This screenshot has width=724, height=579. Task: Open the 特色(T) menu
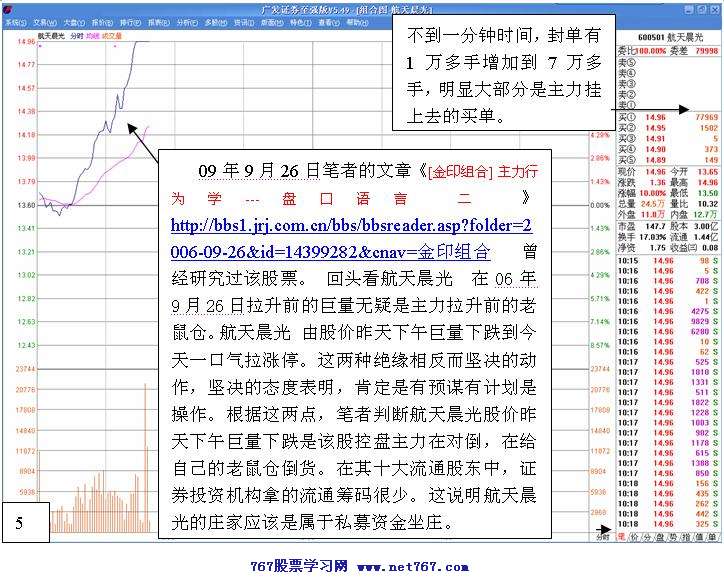coord(301,22)
